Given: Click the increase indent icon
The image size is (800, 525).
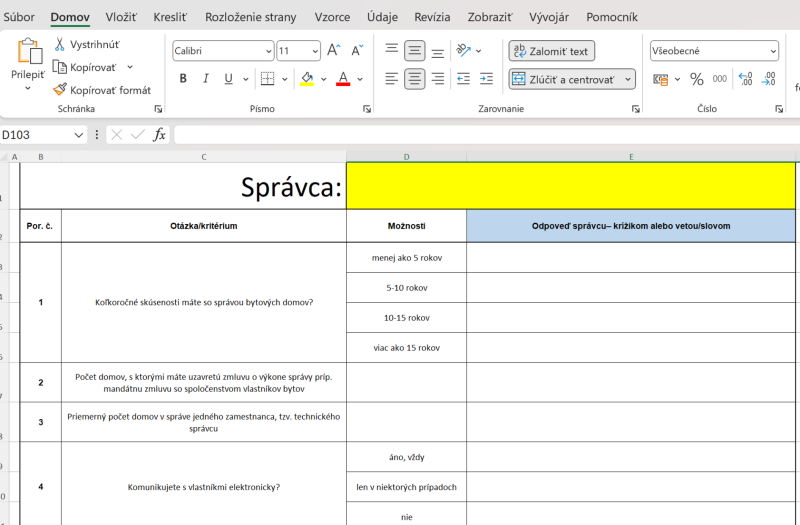Looking at the screenshot, I should pyautogui.click(x=486, y=79).
